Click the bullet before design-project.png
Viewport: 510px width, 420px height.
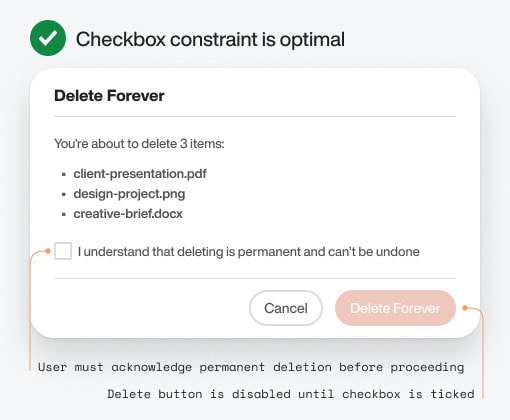coord(64,194)
